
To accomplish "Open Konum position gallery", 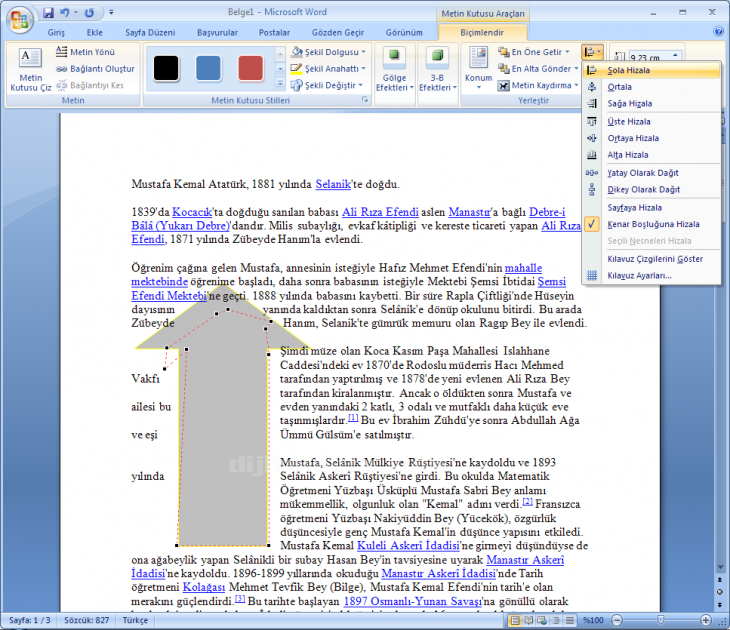I will [x=479, y=69].
